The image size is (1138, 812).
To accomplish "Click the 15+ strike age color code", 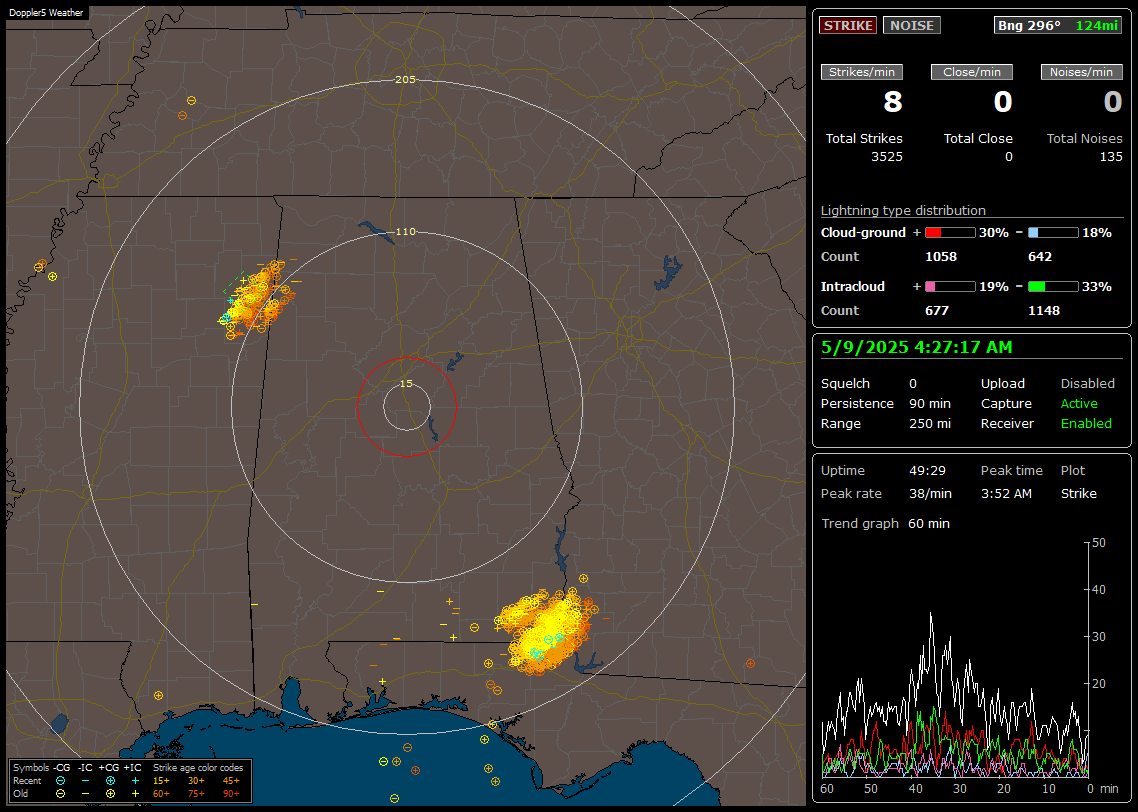I will [161, 781].
